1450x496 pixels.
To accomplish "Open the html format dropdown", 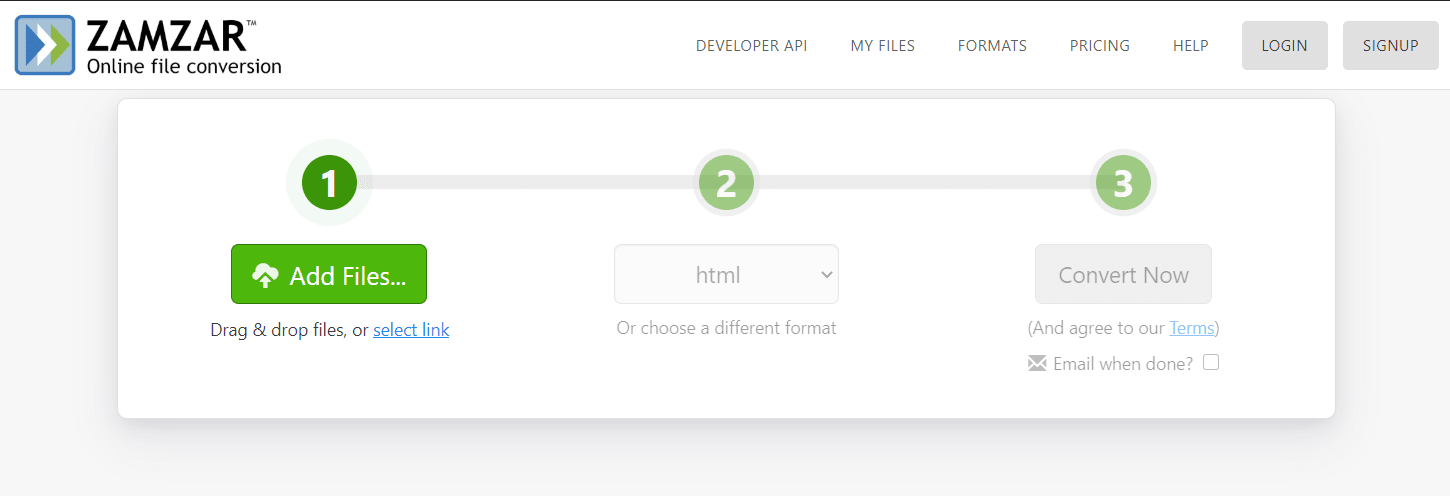I will click(726, 274).
